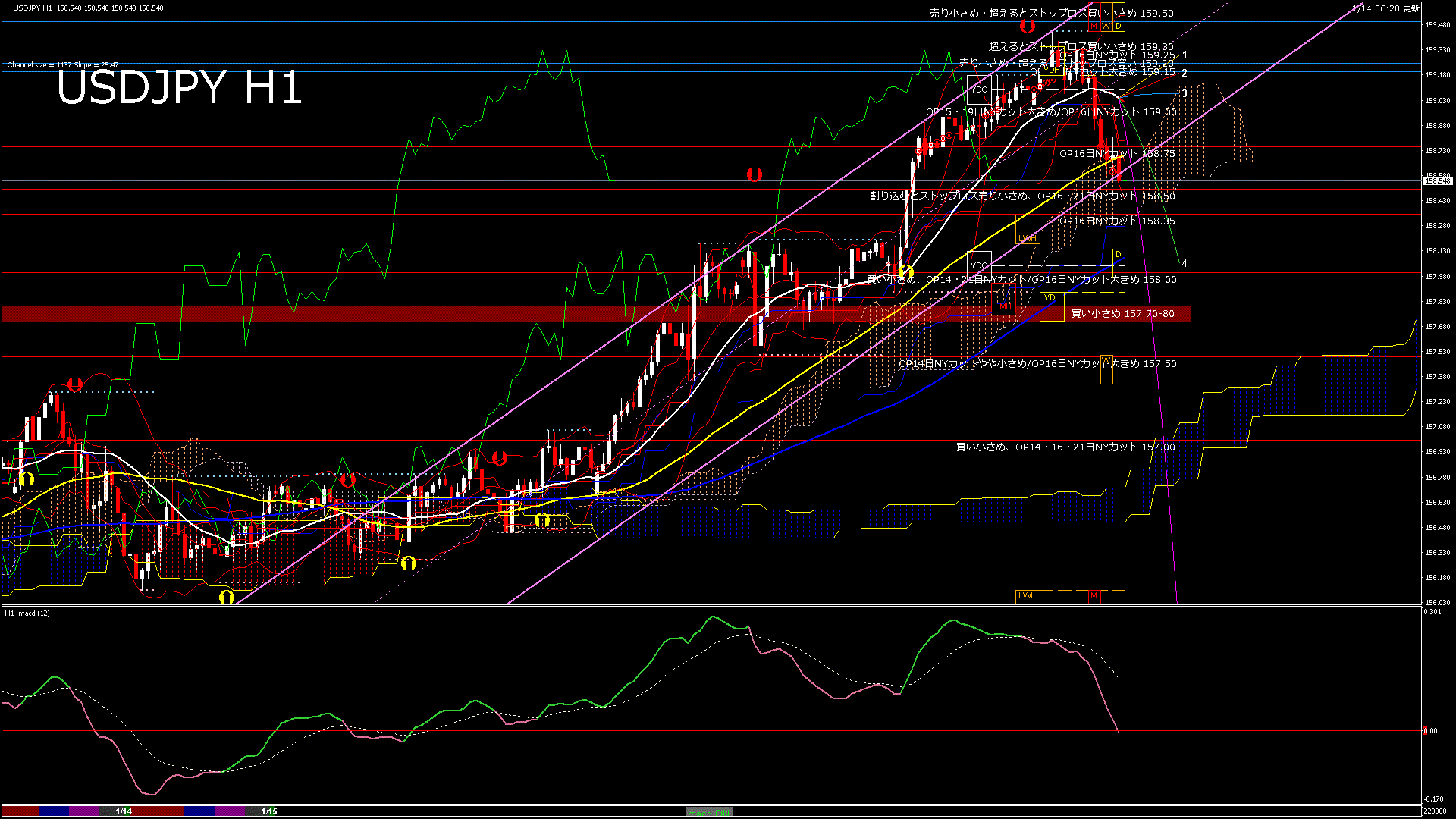Click the red down-arrow marker above the 159.50 label
Screen dimensions: 1456x819
[x=1027, y=25]
